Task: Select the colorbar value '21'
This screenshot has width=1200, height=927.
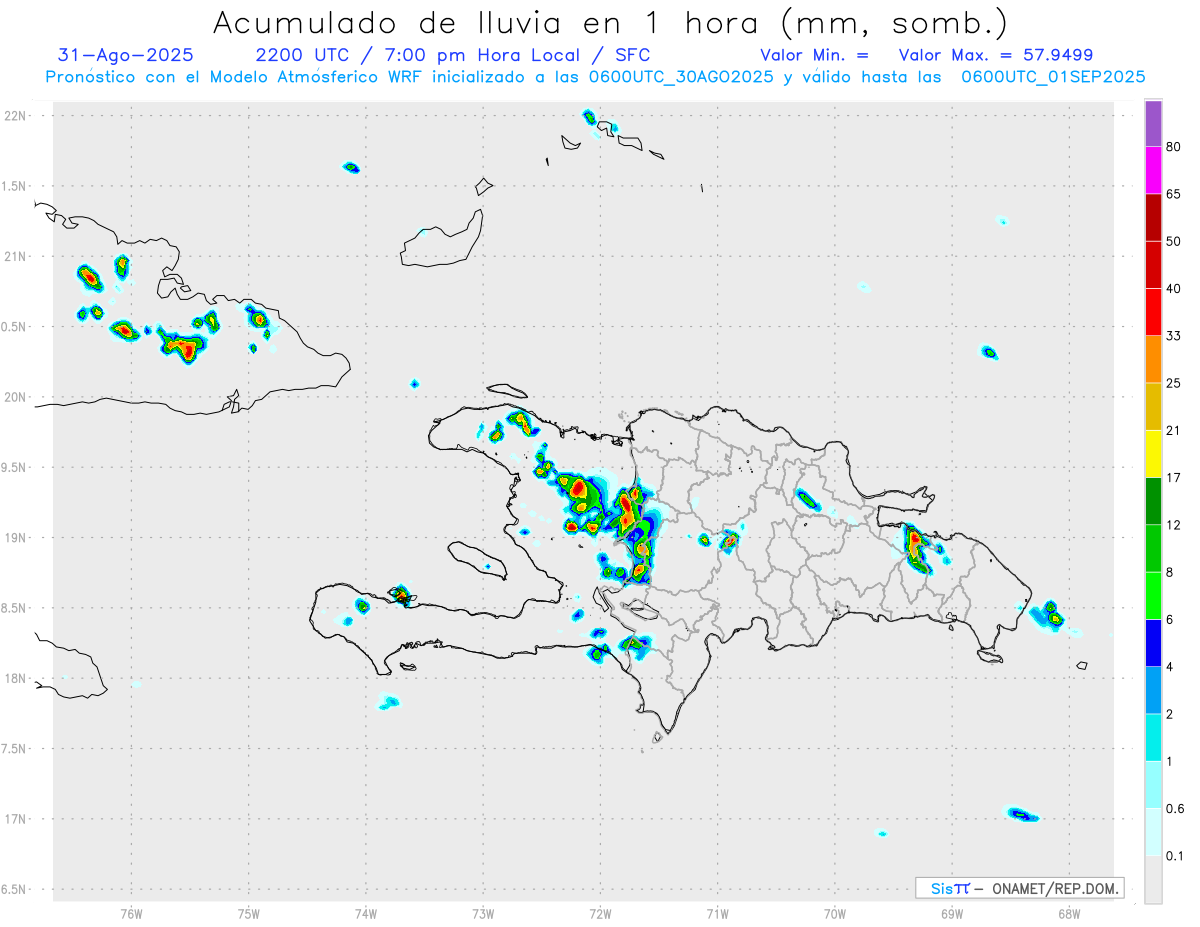Action: click(x=1174, y=430)
